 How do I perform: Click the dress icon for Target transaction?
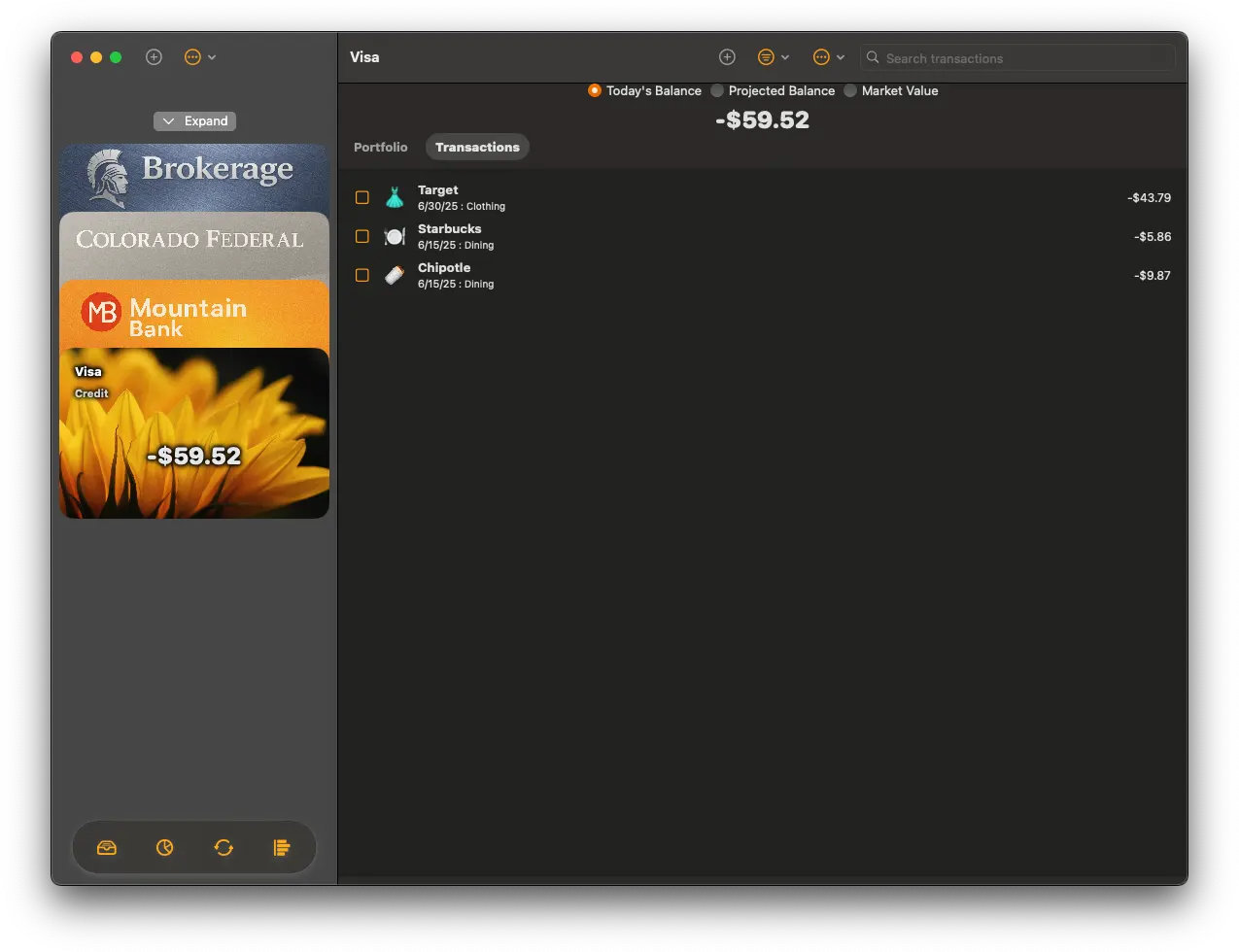[394, 198]
